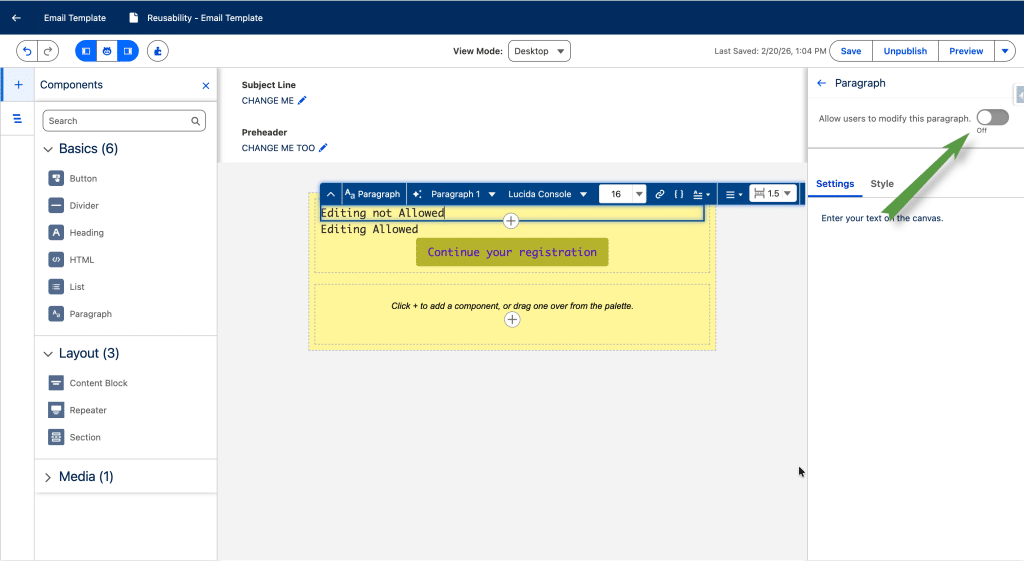Open the Lucida Console font dropdown
Viewport: 1024px width, 561px height.
[x=546, y=194]
